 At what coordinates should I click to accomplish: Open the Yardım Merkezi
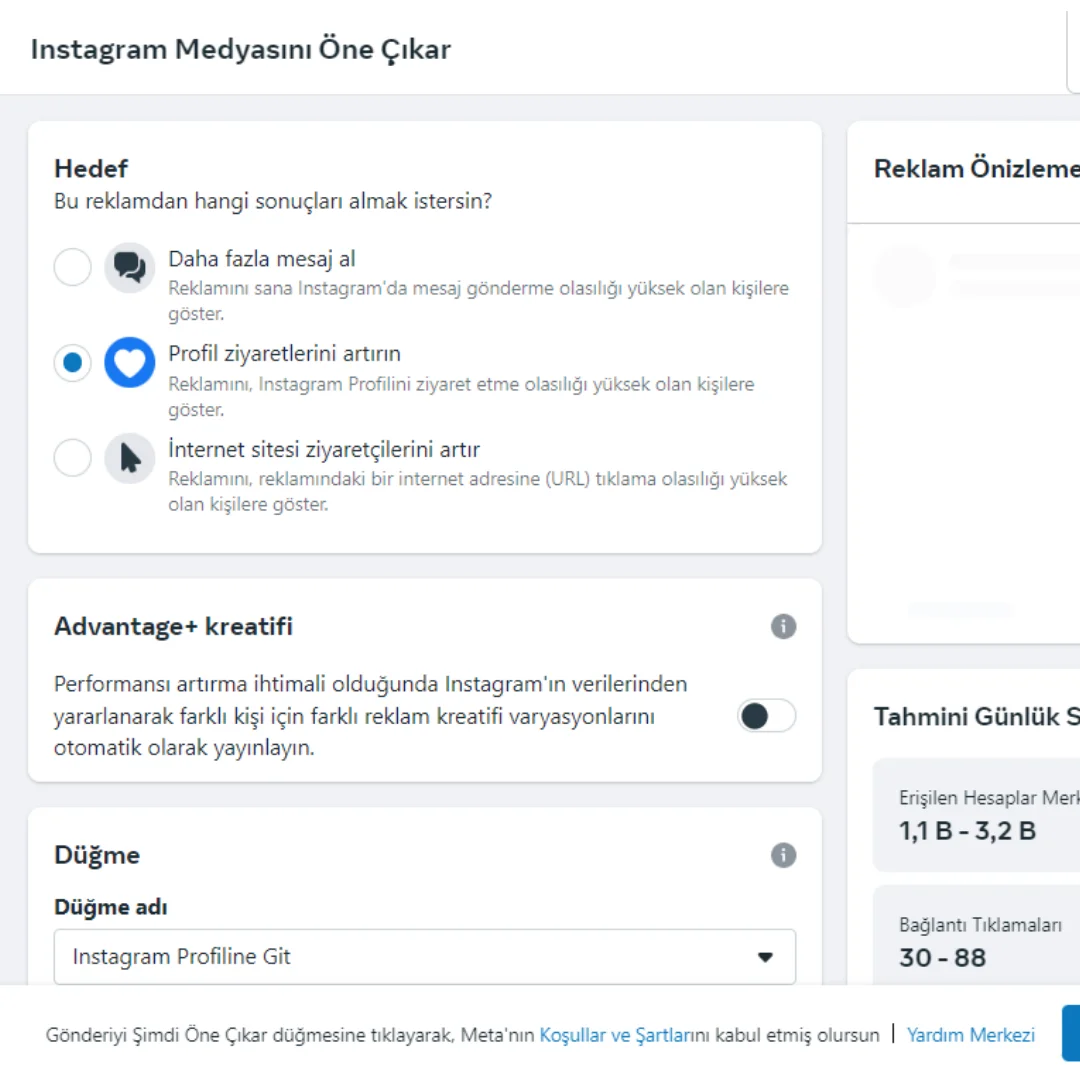[x=970, y=1034]
